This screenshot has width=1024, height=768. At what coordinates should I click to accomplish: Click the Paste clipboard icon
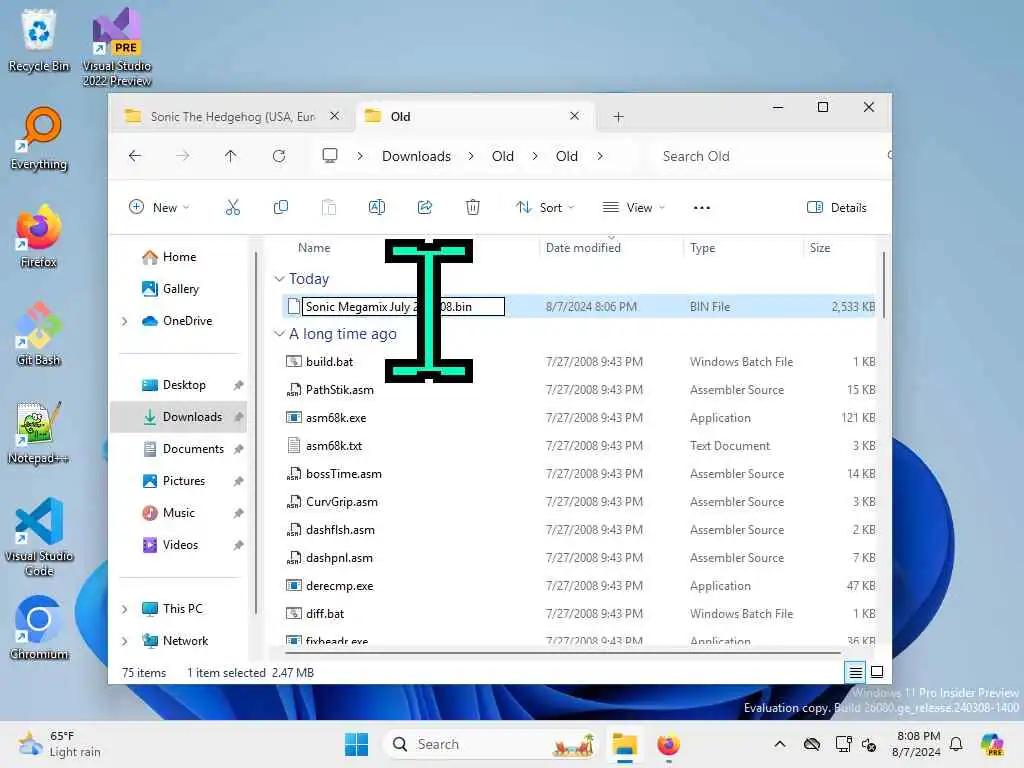click(x=328, y=208)
